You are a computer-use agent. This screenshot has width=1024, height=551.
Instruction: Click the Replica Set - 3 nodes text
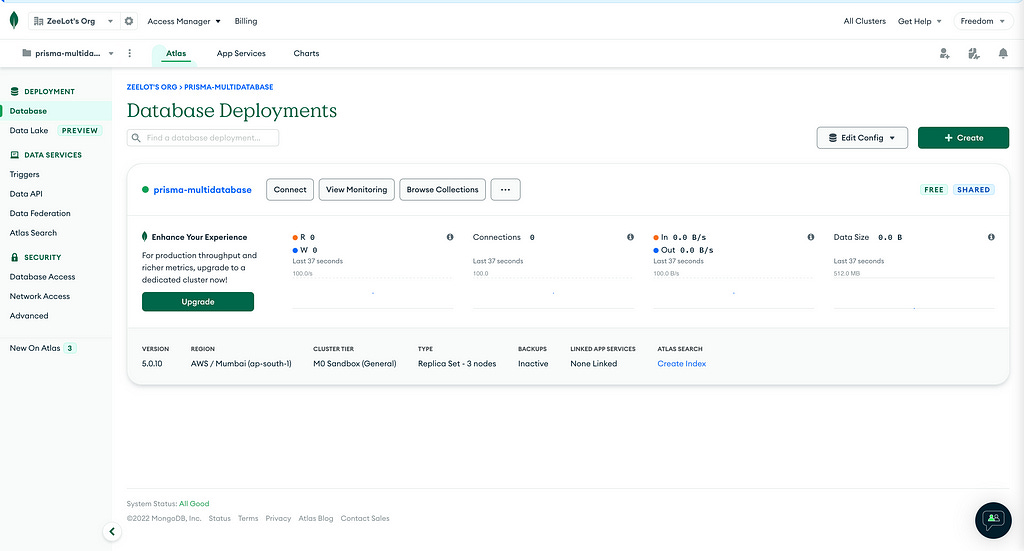457,364
